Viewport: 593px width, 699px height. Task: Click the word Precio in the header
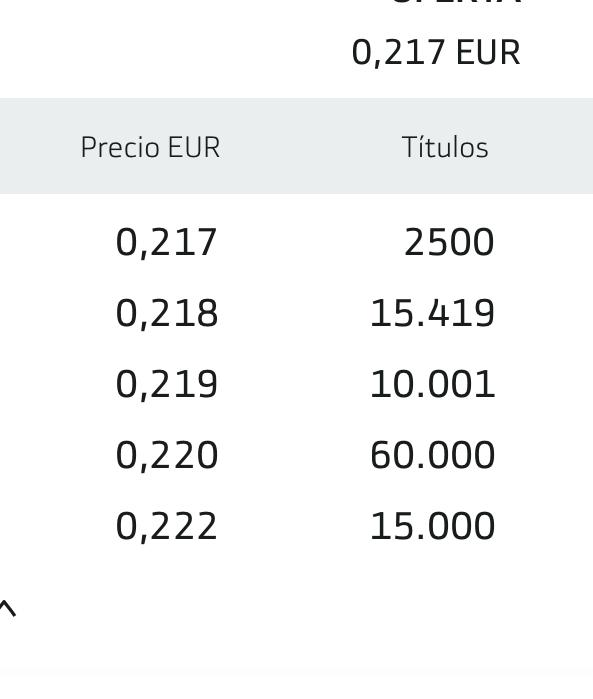(x=120, y=147)
